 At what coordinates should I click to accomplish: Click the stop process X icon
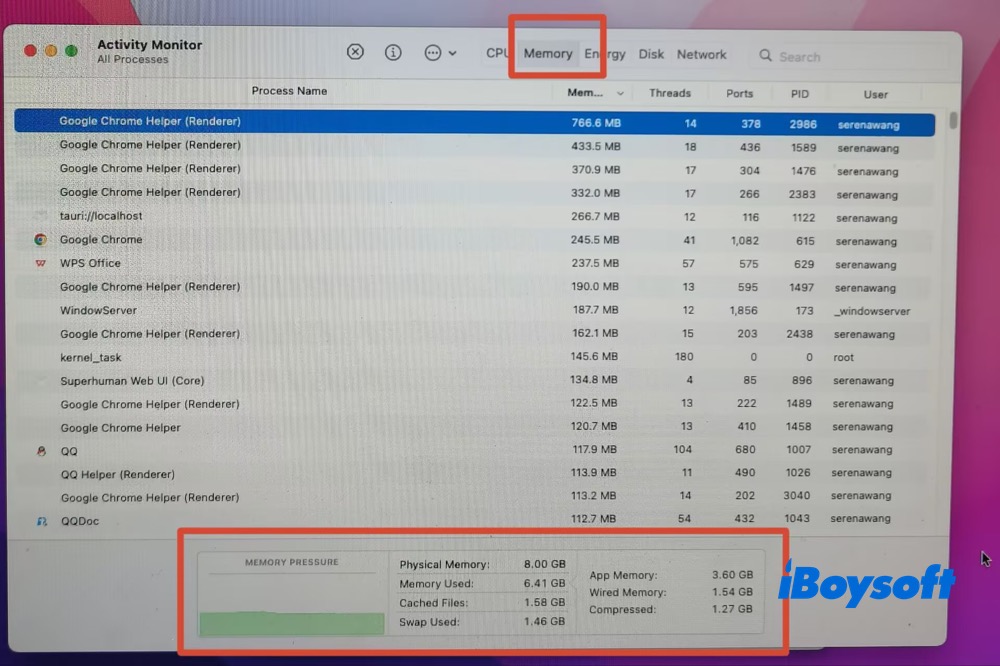pyautogui.click(x=355, y=52)
